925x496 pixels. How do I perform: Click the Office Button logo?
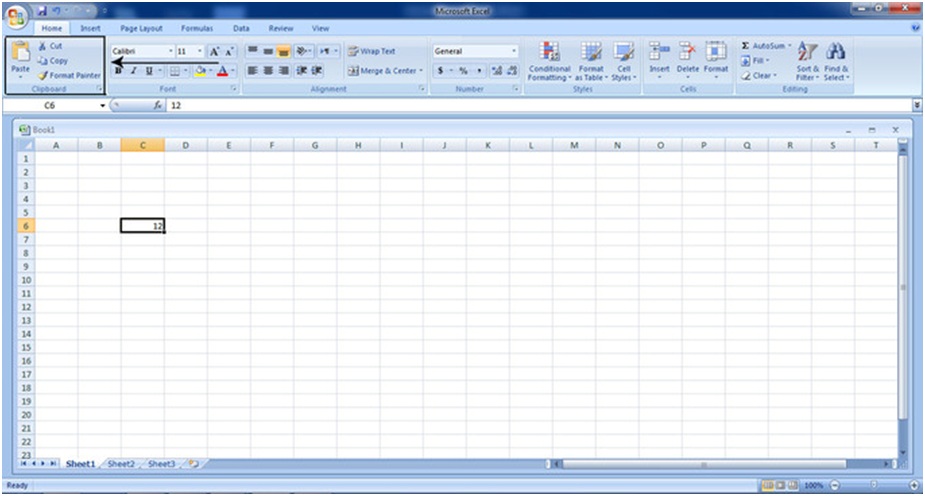[x=17, y=18]
